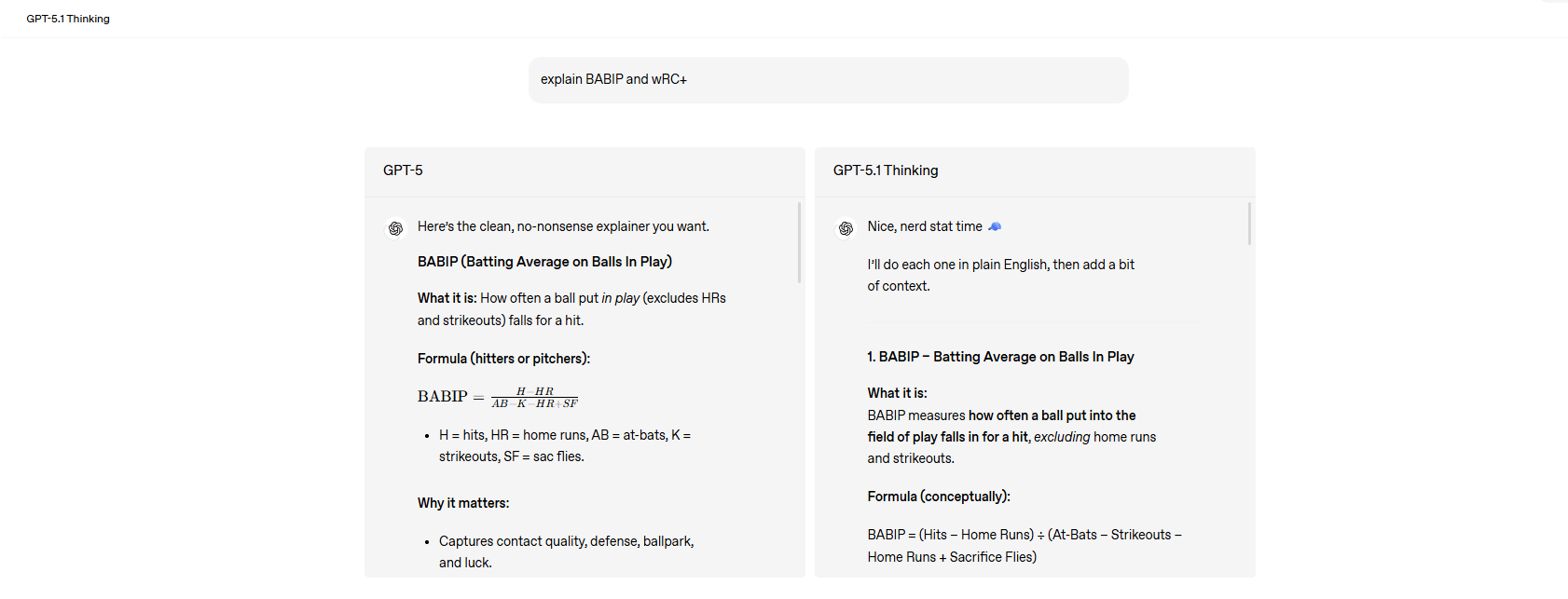The width and height of the screenshot is (1568, 599).
Task: Click the 'Why it matters:' heading
Action: [x=463, y=503]
